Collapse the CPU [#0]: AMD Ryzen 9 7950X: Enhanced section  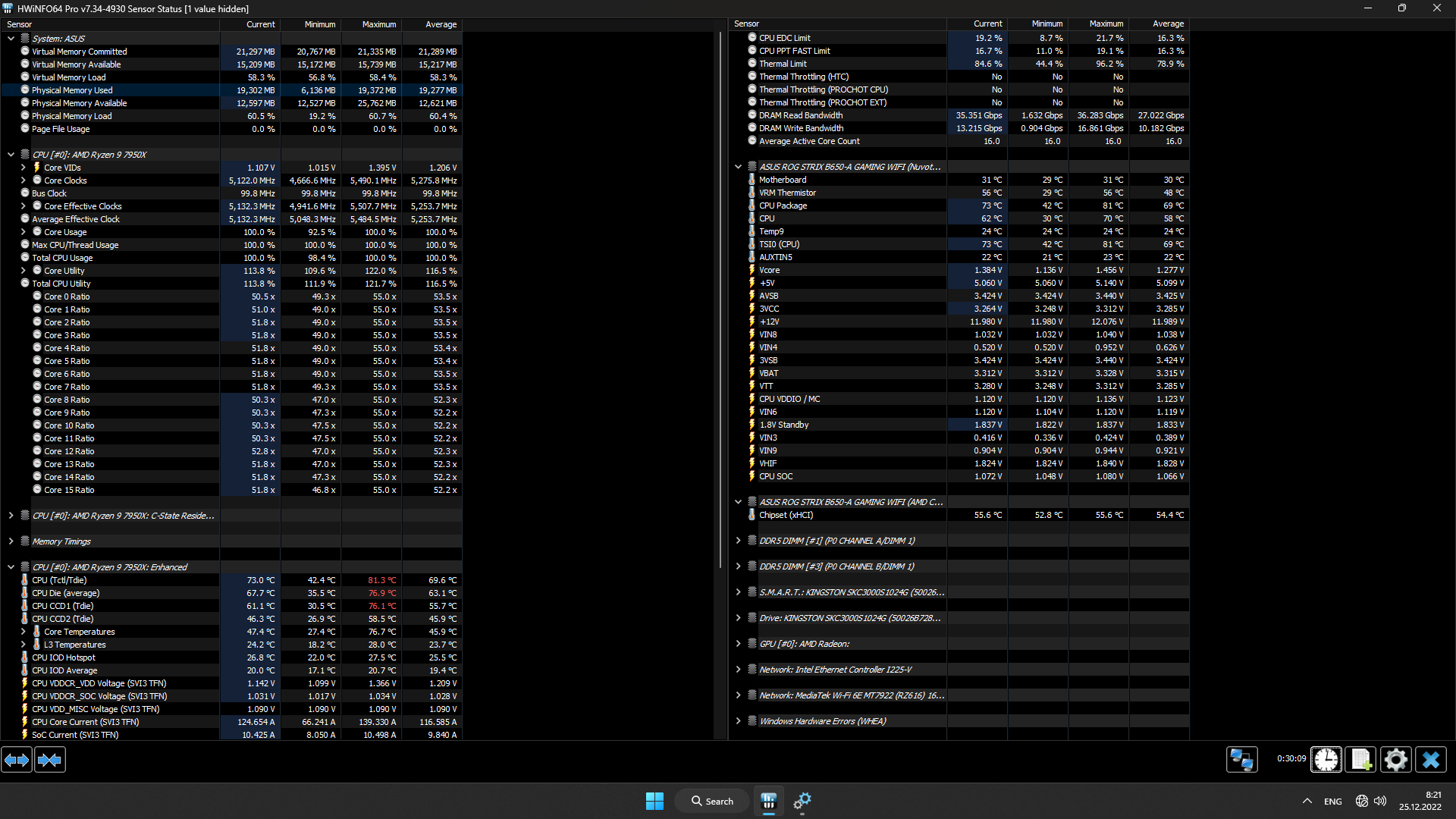11,567
